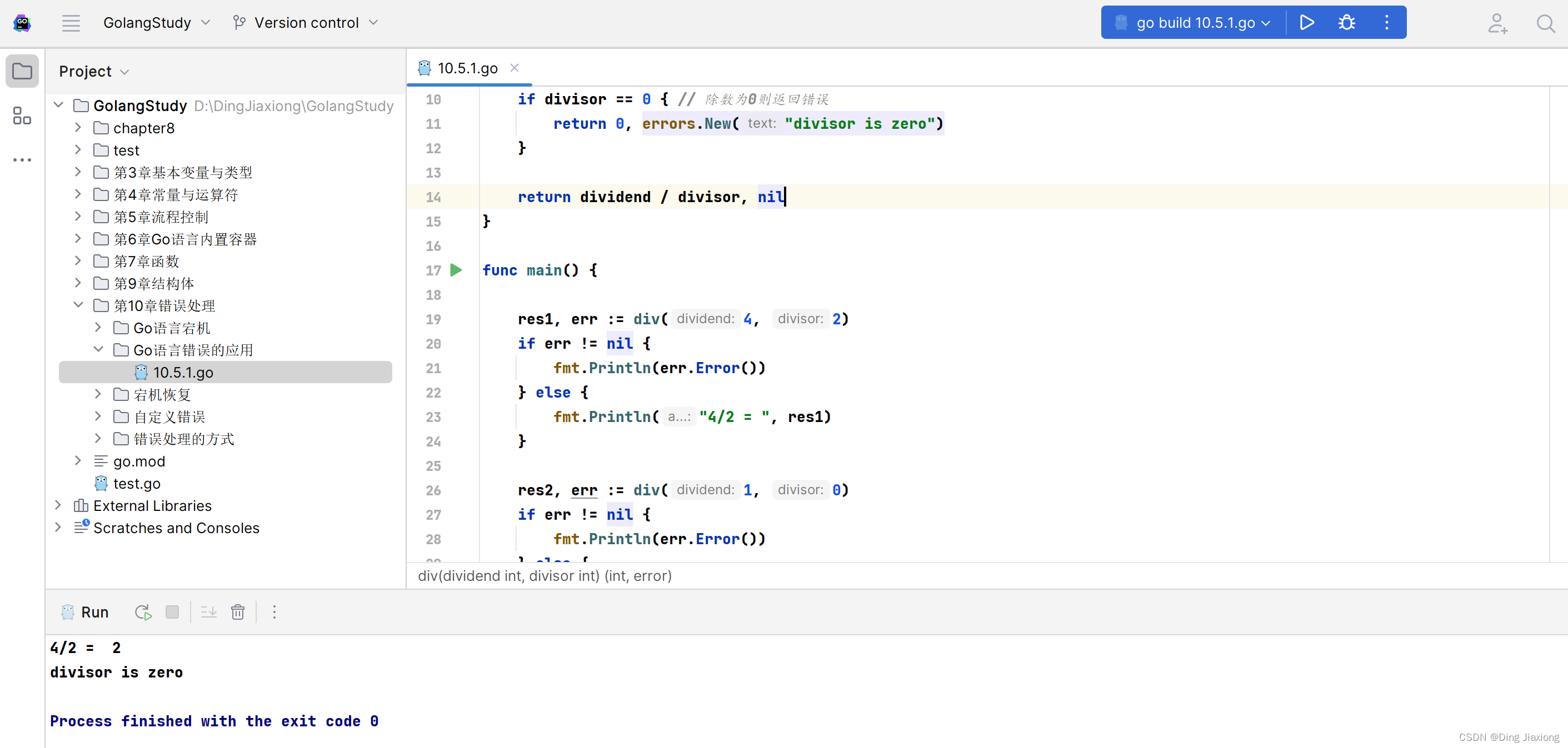Click the div call on line 19

point(647,319)
